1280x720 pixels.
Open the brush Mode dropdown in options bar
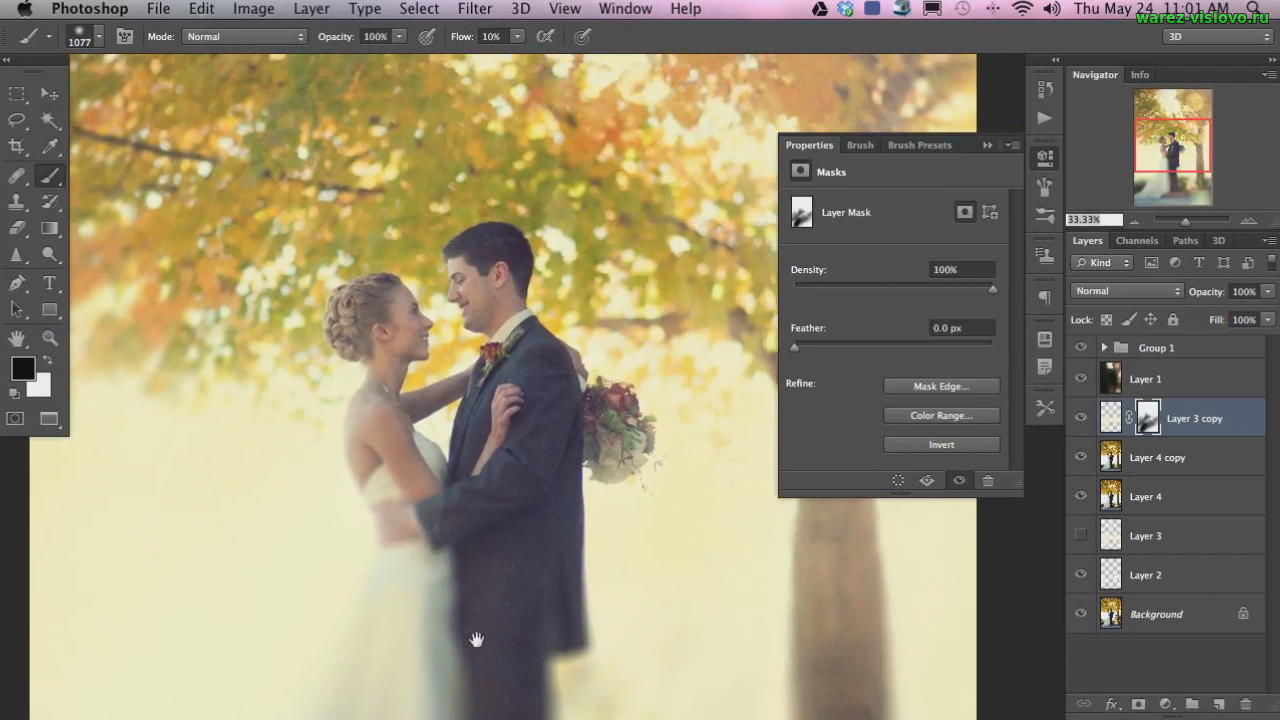click(244, 37)
